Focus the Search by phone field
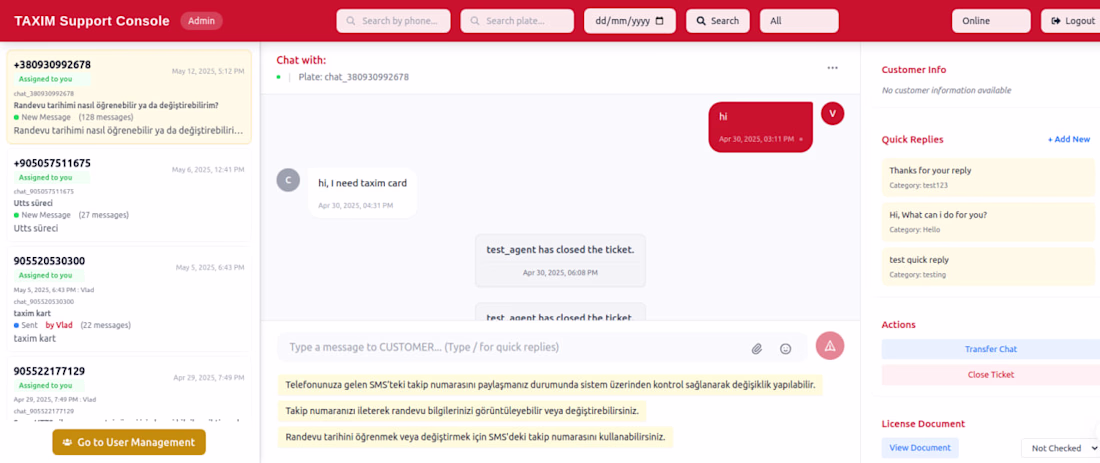The image size is (1100, 463). pos(396,21)
